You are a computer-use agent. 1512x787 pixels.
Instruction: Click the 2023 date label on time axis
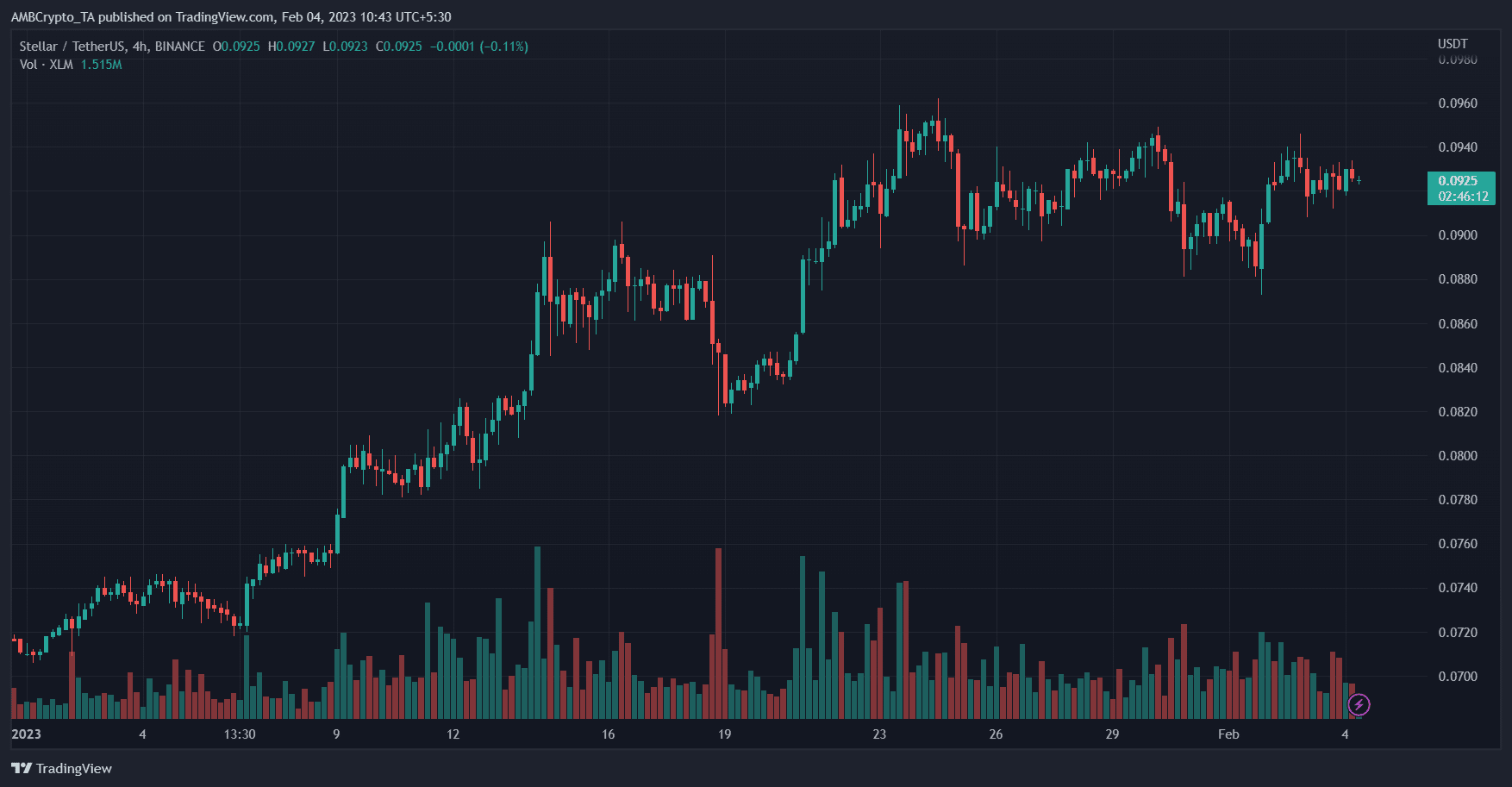pos(26,734)
